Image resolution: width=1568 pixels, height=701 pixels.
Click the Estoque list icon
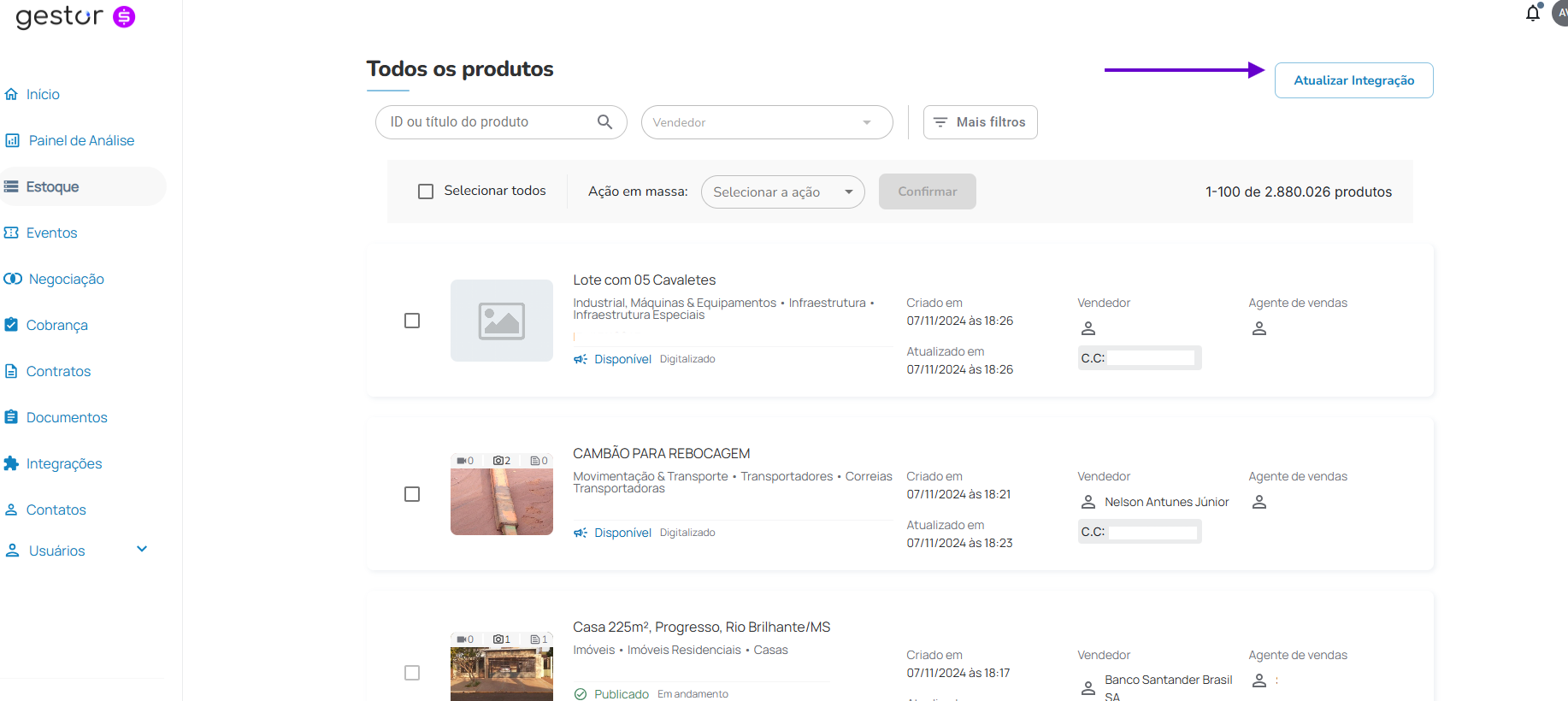tap(11, 186)
